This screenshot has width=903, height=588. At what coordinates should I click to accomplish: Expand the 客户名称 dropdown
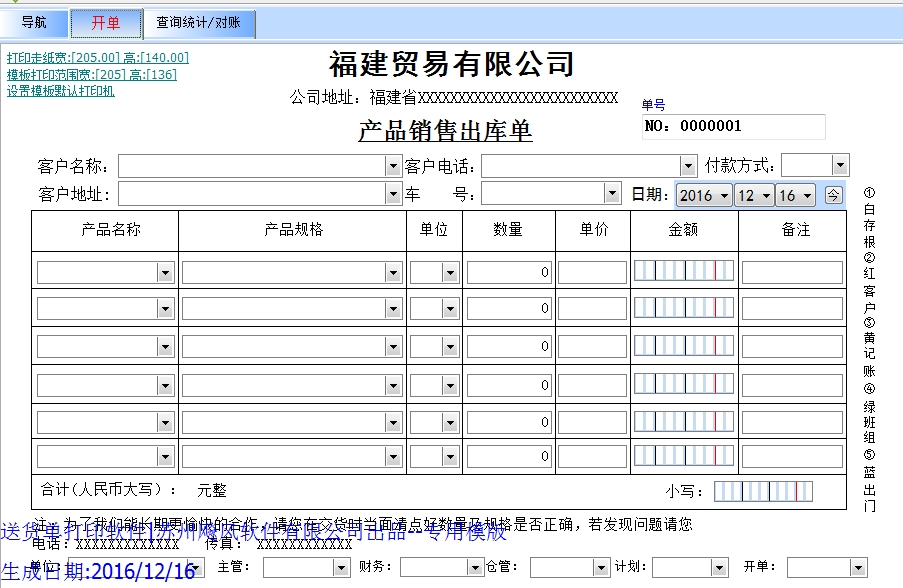(x=393, y=166)
